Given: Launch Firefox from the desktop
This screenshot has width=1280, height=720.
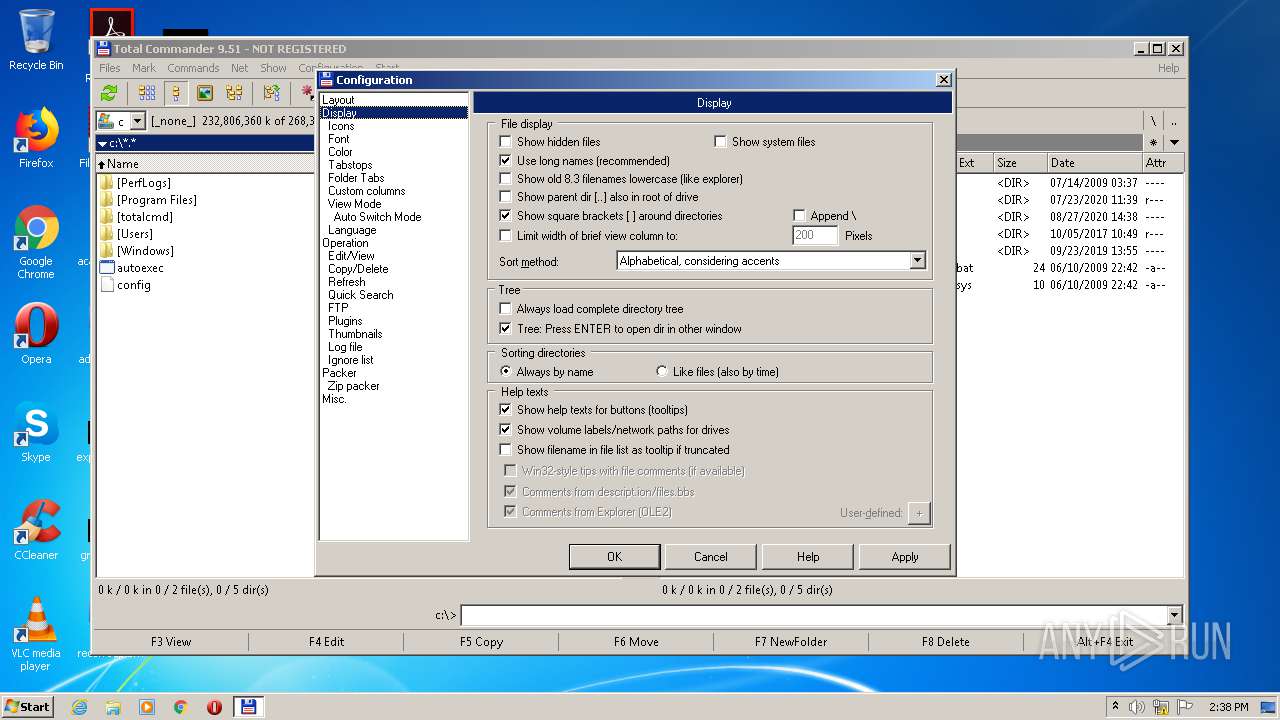Looking at the screenshot, I should 36,138.
